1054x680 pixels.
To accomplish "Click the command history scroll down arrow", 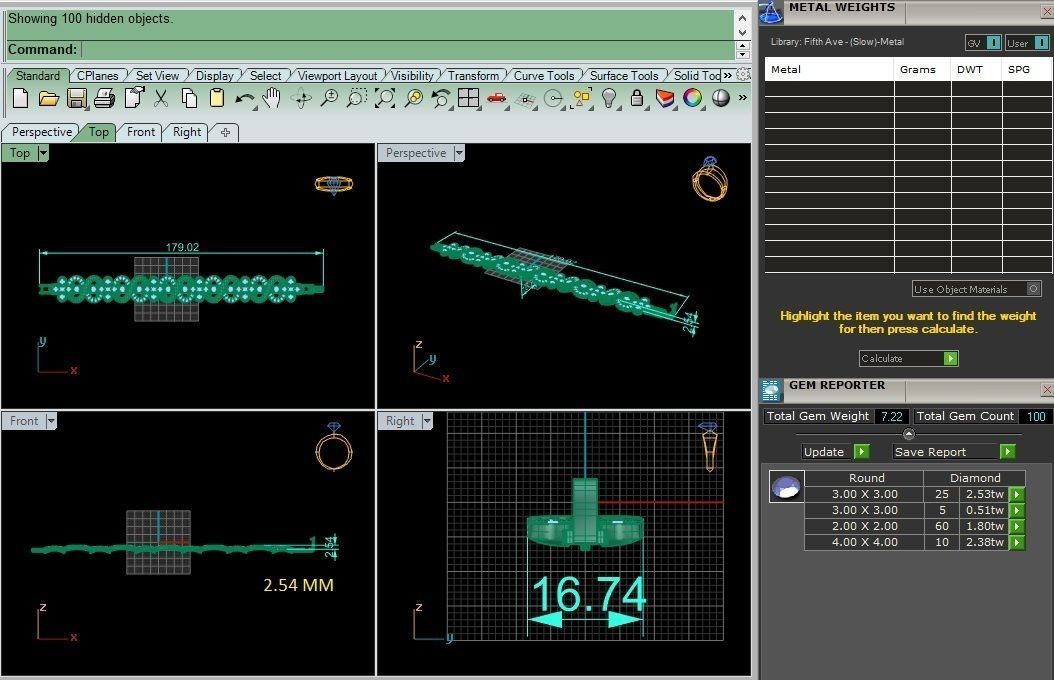I will (x=742, y=32).
